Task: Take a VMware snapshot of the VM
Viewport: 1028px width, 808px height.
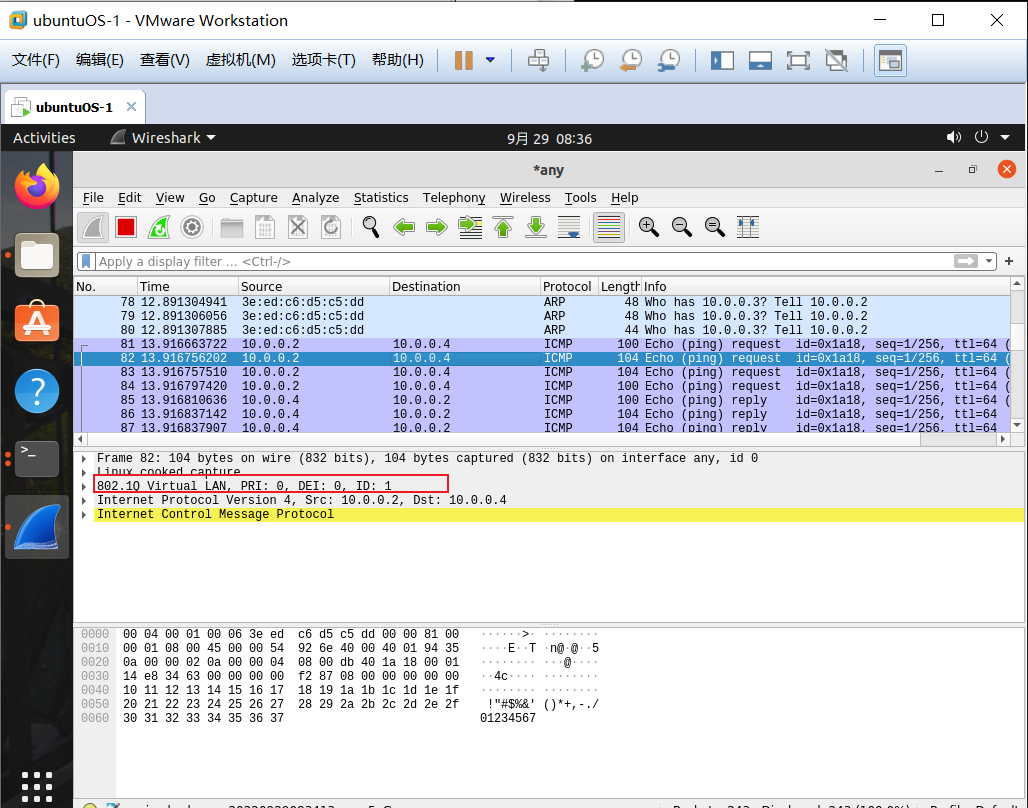Action: 593,61
